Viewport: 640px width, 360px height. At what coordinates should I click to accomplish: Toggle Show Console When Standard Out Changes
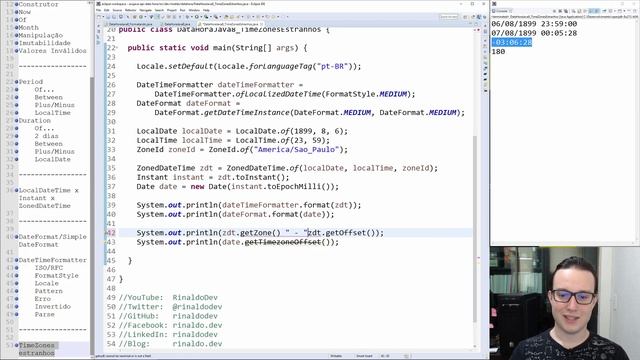pos(591,11)
